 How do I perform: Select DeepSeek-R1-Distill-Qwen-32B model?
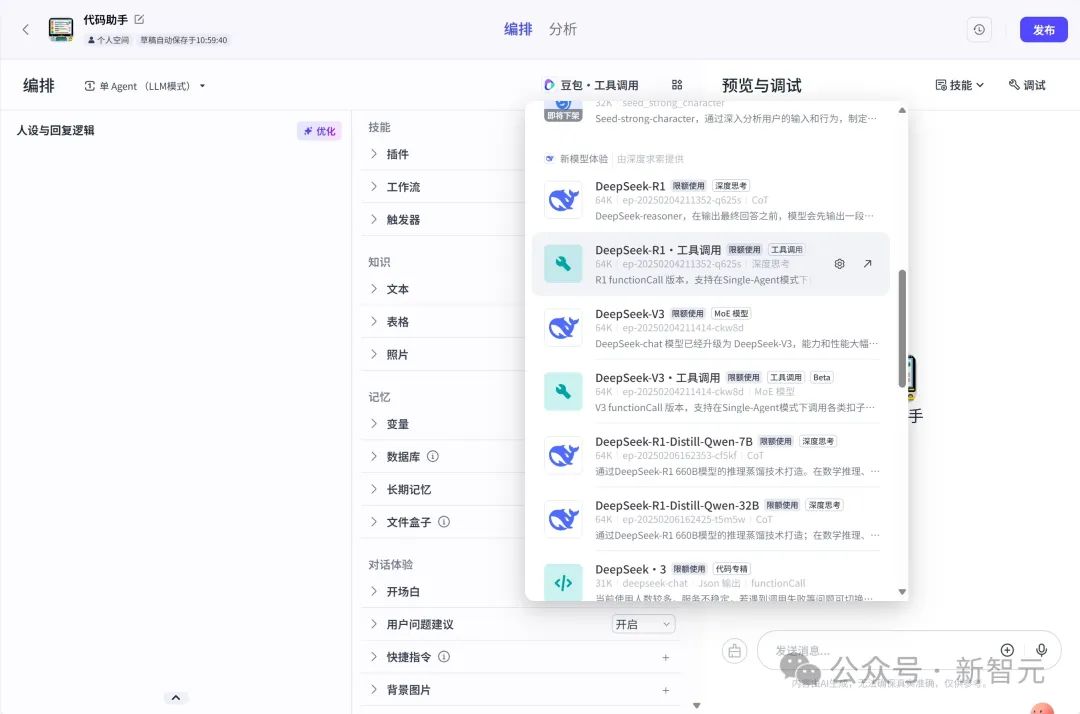(710, 520)
